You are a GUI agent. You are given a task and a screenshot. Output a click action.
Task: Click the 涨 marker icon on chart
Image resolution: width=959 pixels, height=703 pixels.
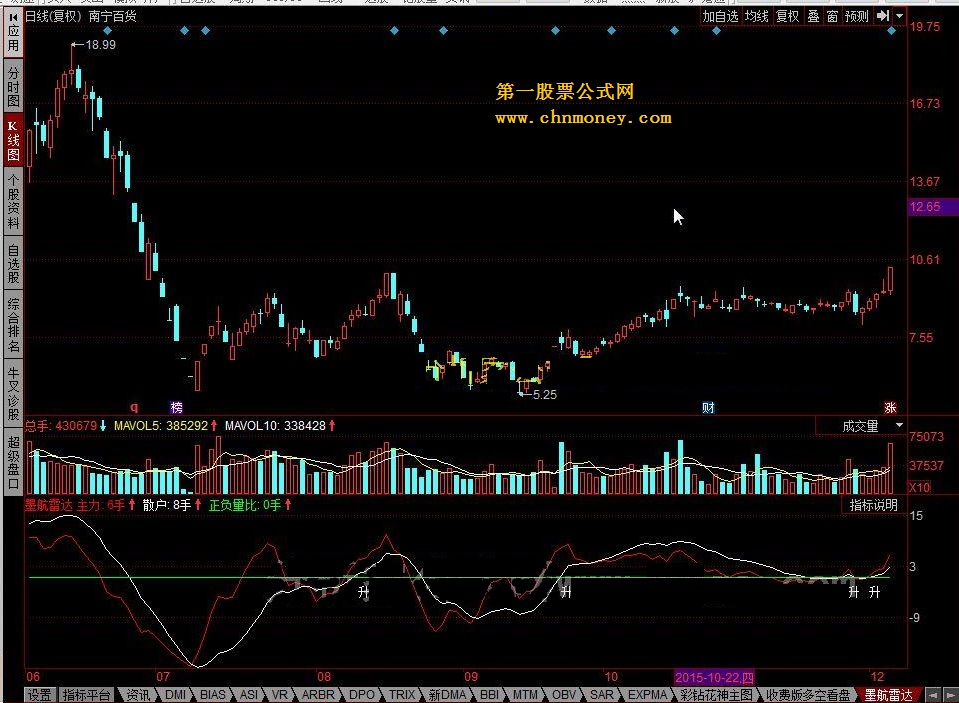[890, 407]
